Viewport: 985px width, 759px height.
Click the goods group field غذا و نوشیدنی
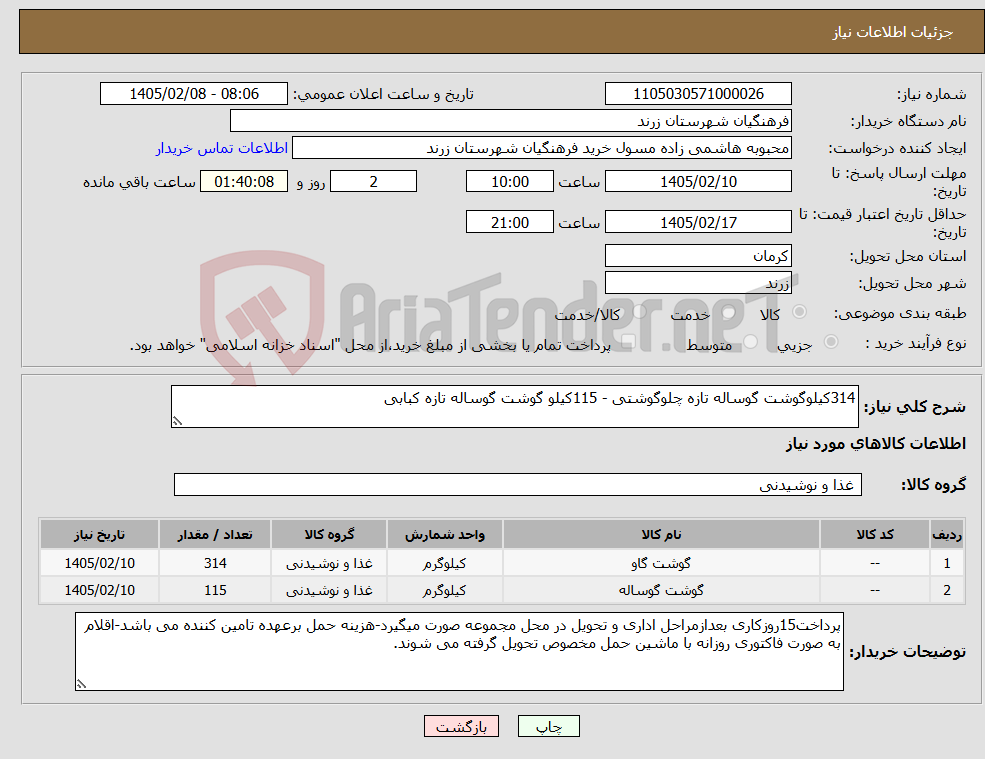click(x=518, y=484)
